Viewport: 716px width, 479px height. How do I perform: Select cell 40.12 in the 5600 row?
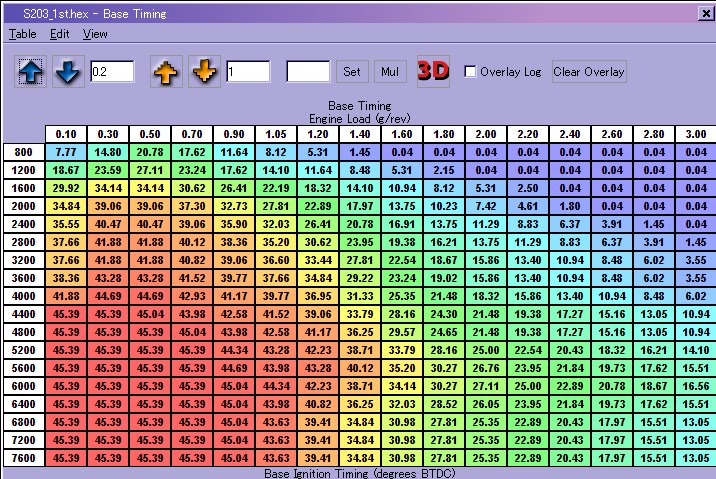(360, 368)
